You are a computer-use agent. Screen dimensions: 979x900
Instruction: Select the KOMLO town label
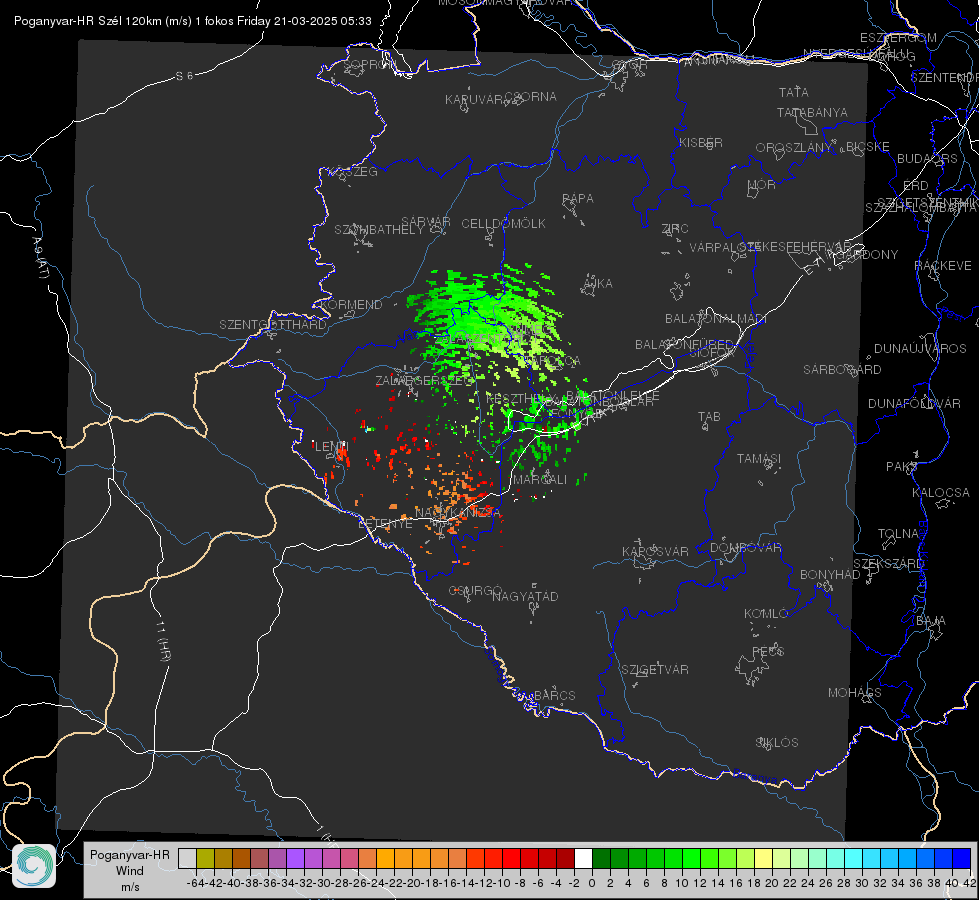coord(765,613)
